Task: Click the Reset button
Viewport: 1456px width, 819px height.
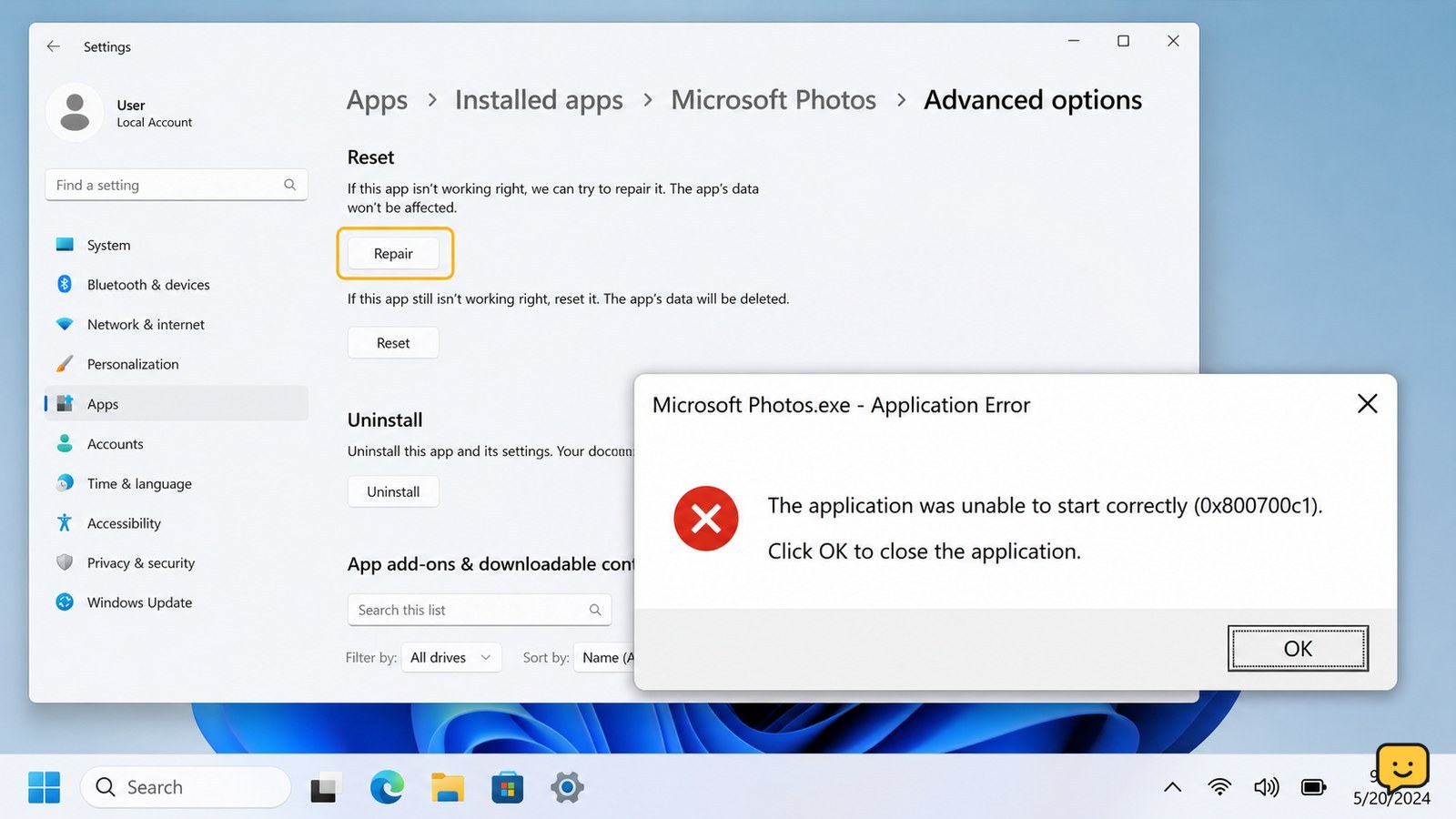Action: (393, 343)
